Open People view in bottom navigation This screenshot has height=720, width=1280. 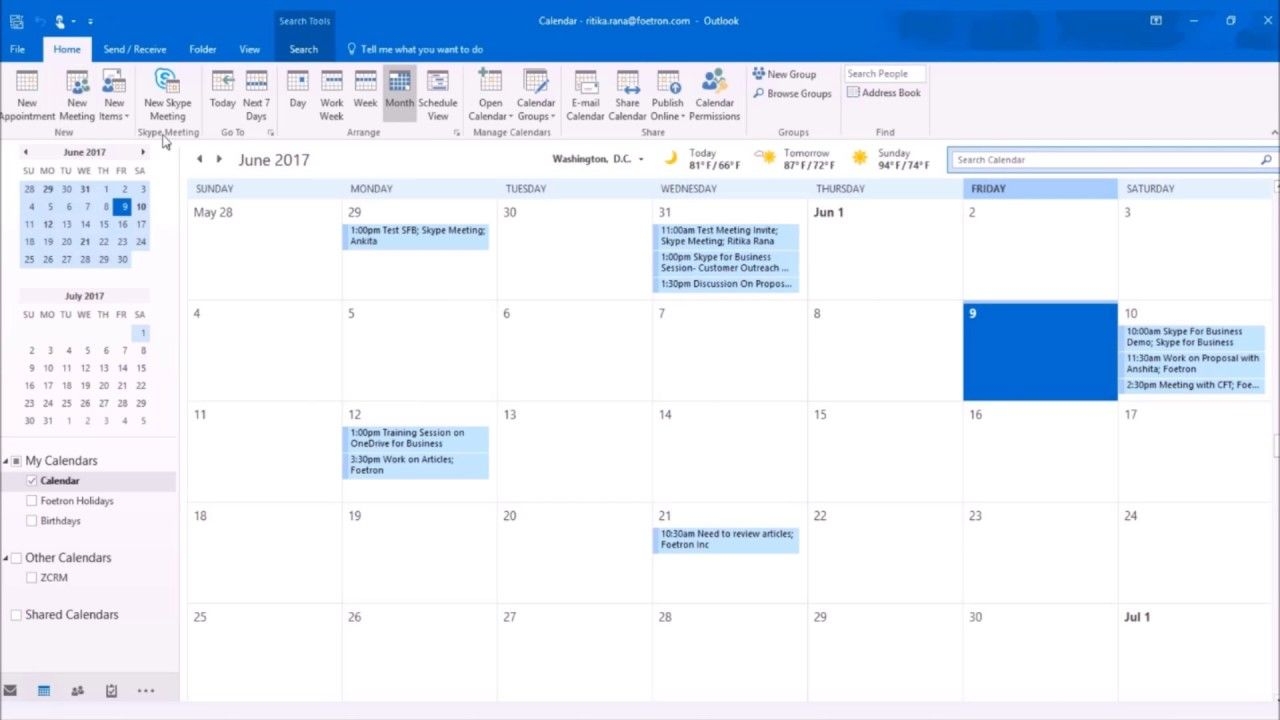pyautogui.click(x=77, y=690)
